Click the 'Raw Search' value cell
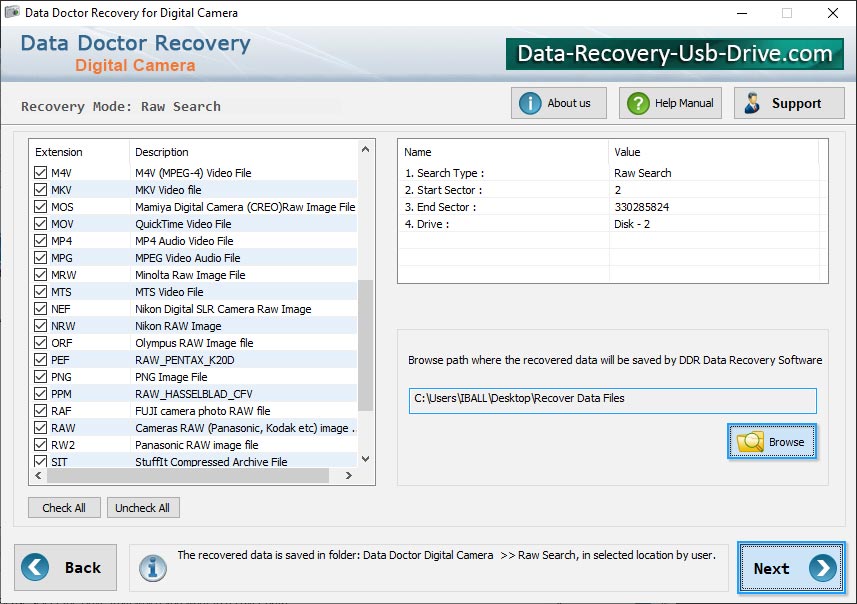The image size is (857, 604). point(643,173)
